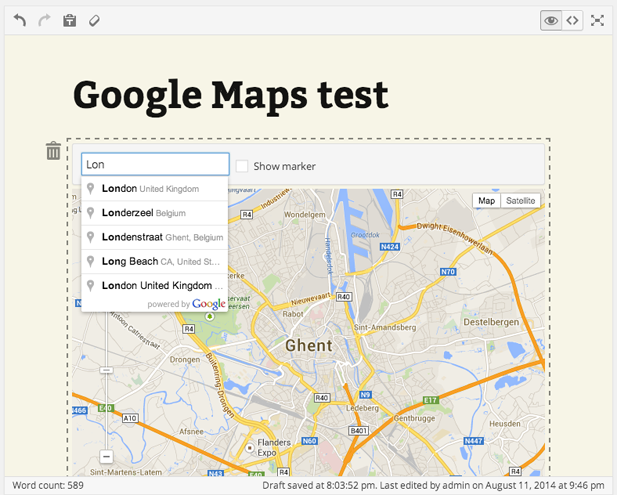The width and height of the screenshot is (617, 495).
Task: Click the map zoom slider handle
Action: click(x=106, y=370)
